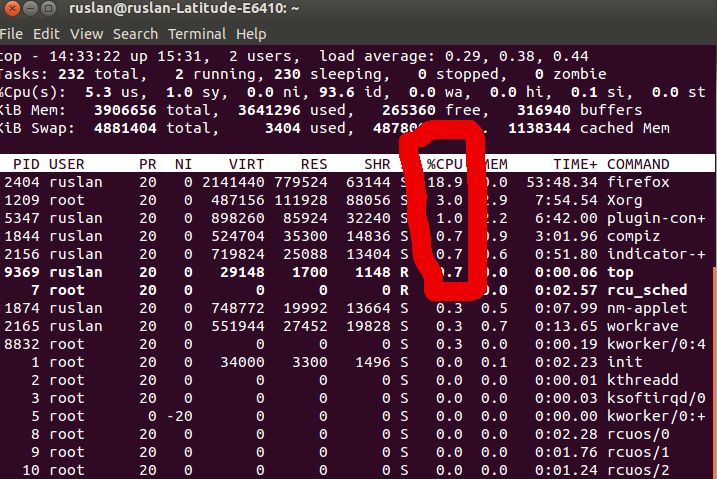The width and height of the screenshot is (717, 479).
Task: Select the bold top command name
Action: [621, 272]
